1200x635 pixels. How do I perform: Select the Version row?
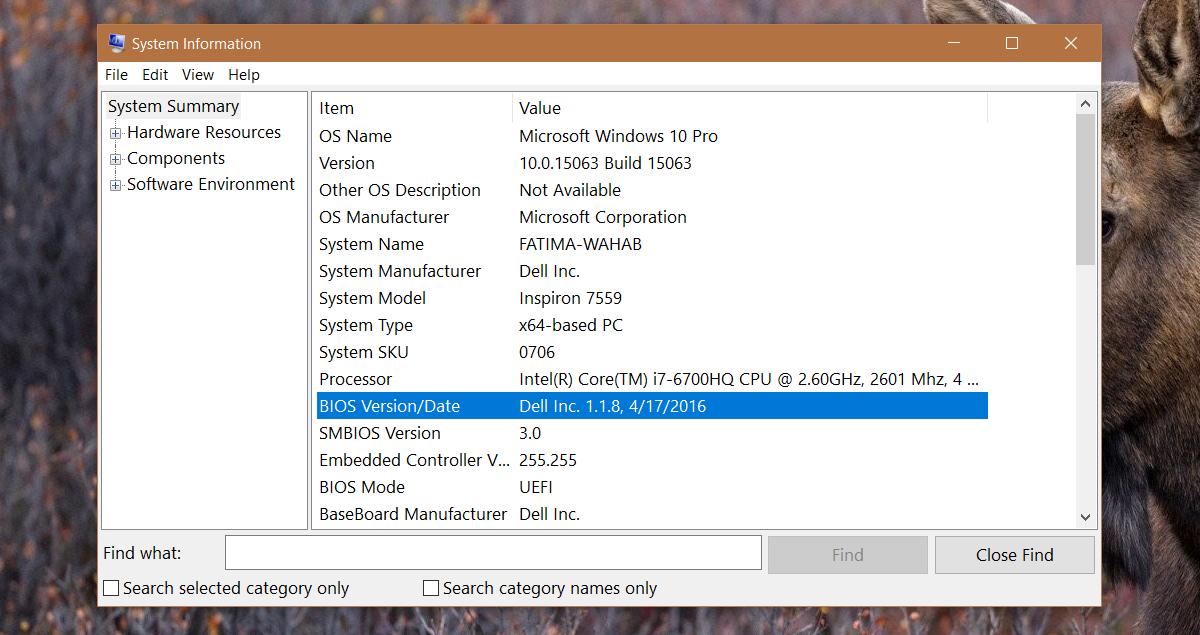click(x=651, y=163)
